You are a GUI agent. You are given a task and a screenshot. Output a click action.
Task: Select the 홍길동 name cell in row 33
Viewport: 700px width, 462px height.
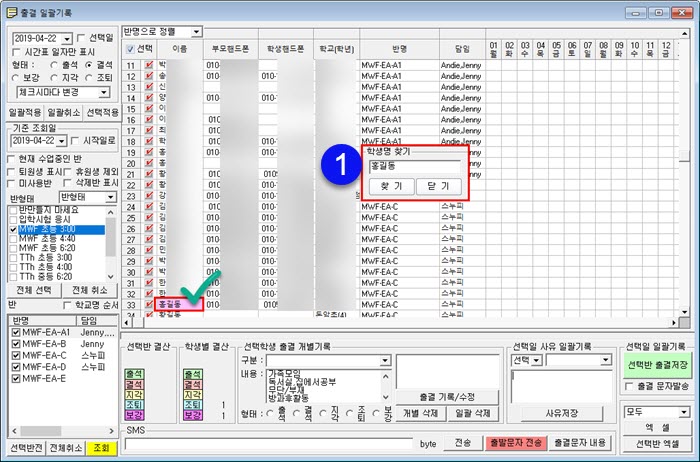coord(179,304)
